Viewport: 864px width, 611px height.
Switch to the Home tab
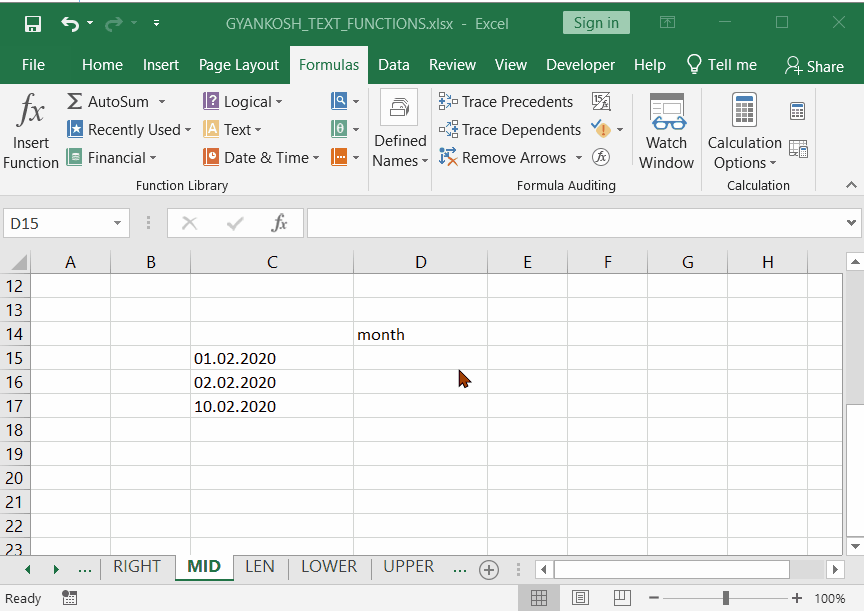click(x=102, y=65)
